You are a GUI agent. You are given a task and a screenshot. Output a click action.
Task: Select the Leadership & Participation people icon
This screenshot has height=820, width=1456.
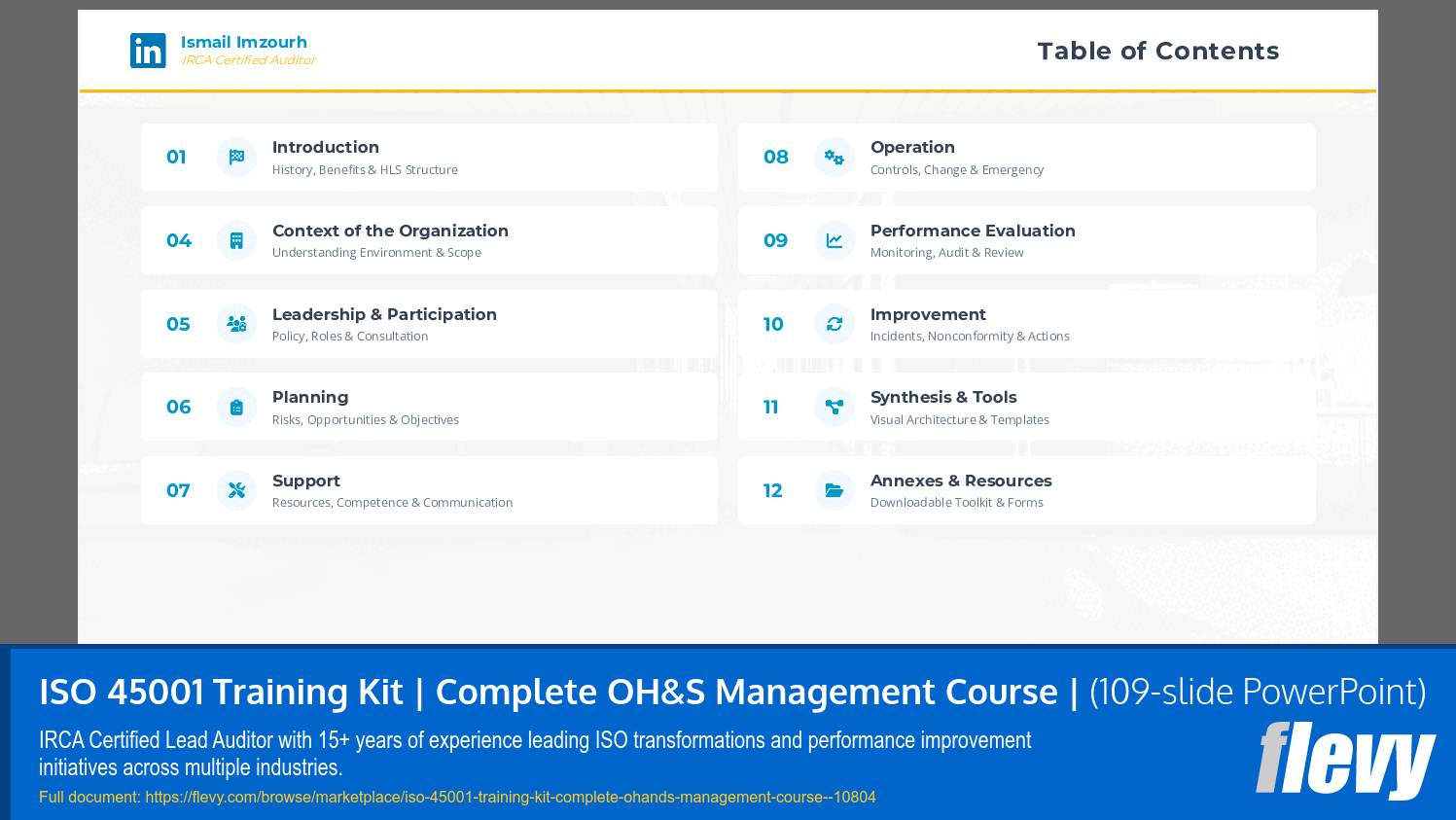point(235,324)
